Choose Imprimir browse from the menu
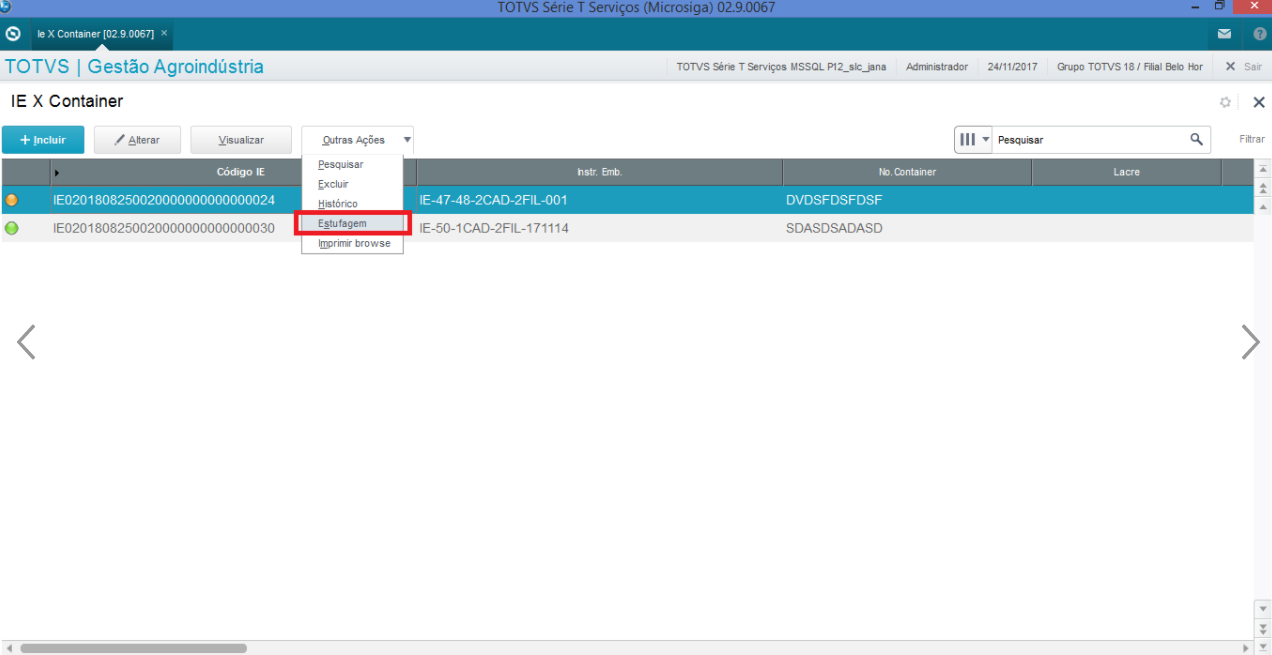The image size is (1272, 655). click(x=352, y=243)
